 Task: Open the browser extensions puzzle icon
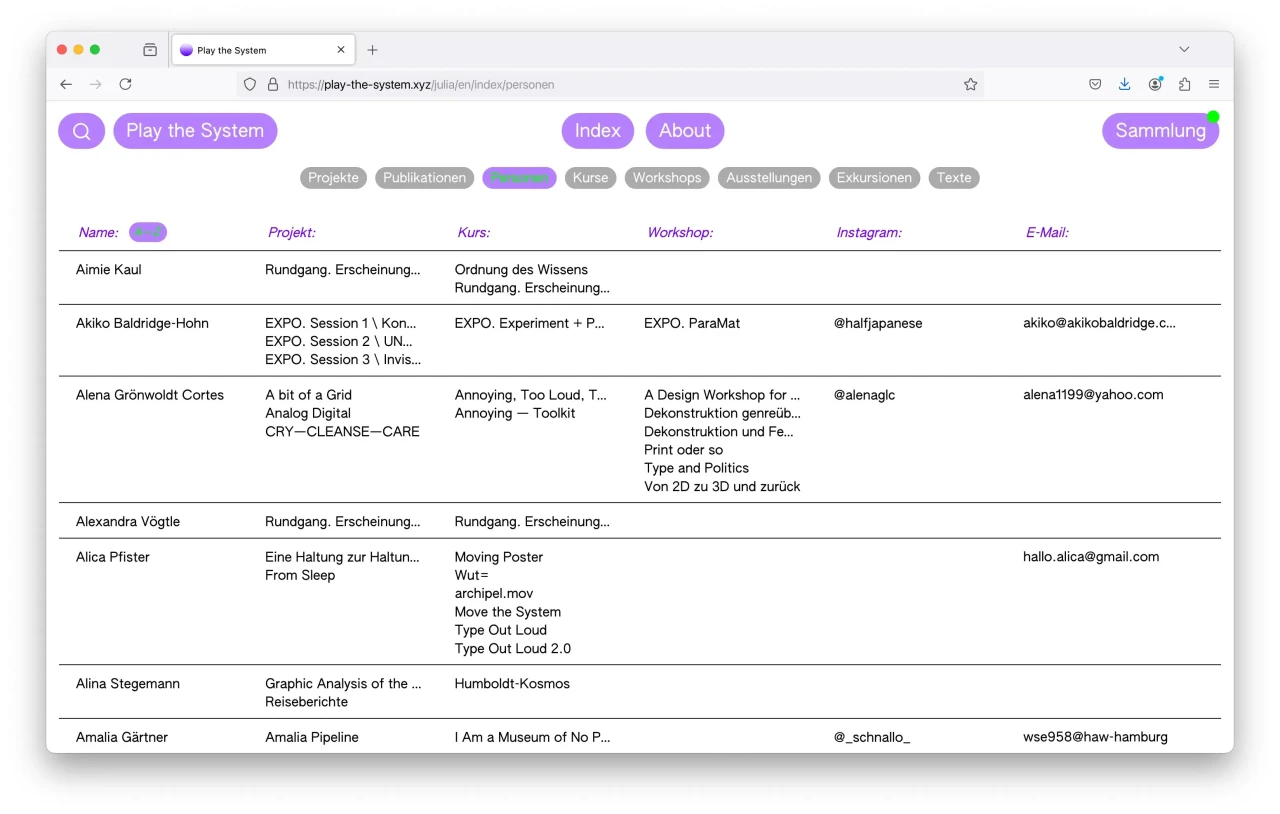1185,85
